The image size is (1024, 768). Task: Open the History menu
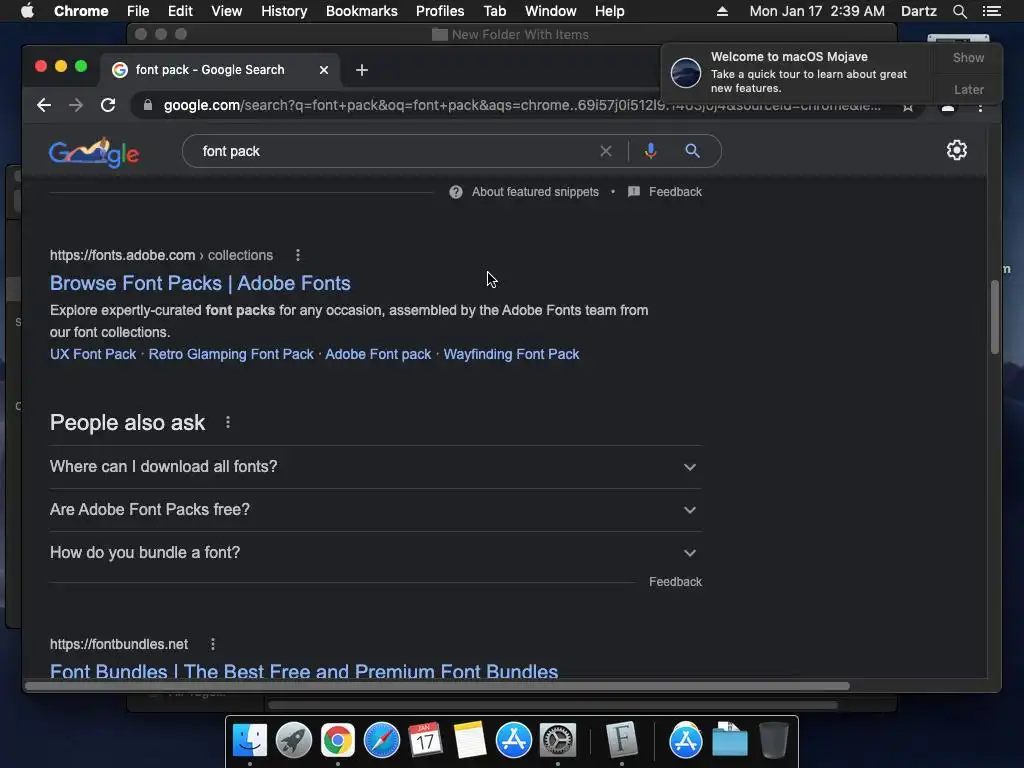pos(284,11)
